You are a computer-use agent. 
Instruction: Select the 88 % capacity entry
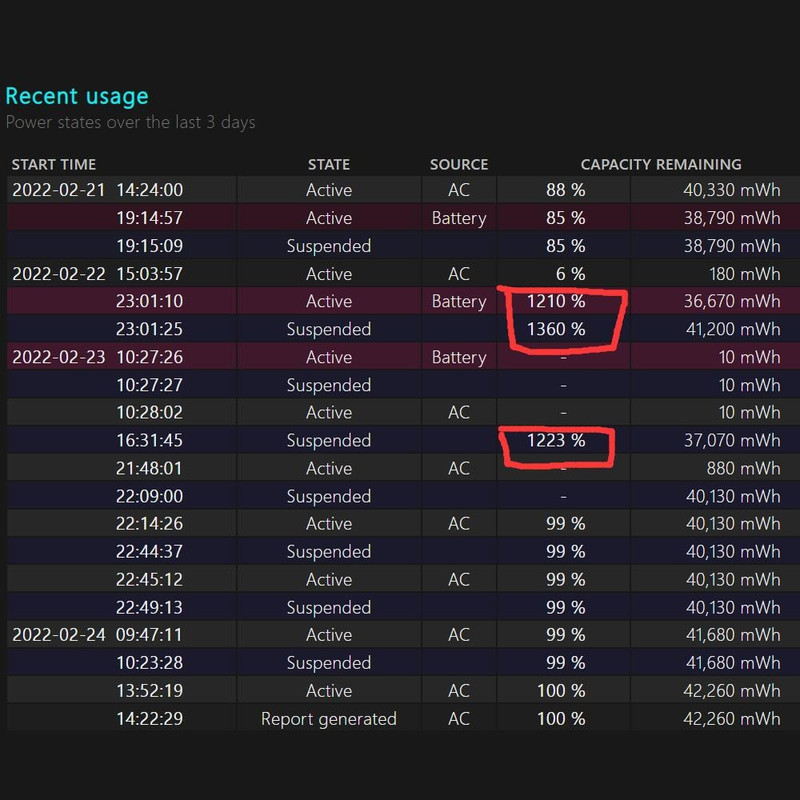[565, 190]
